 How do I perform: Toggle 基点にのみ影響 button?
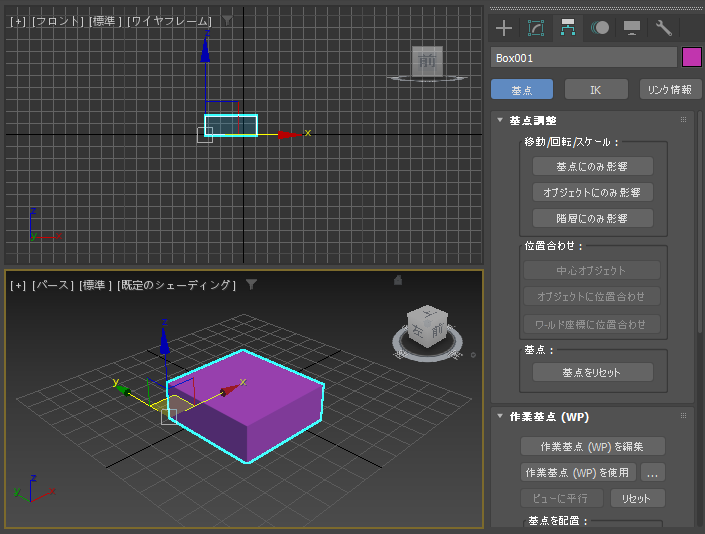click(x=593, y=166)
